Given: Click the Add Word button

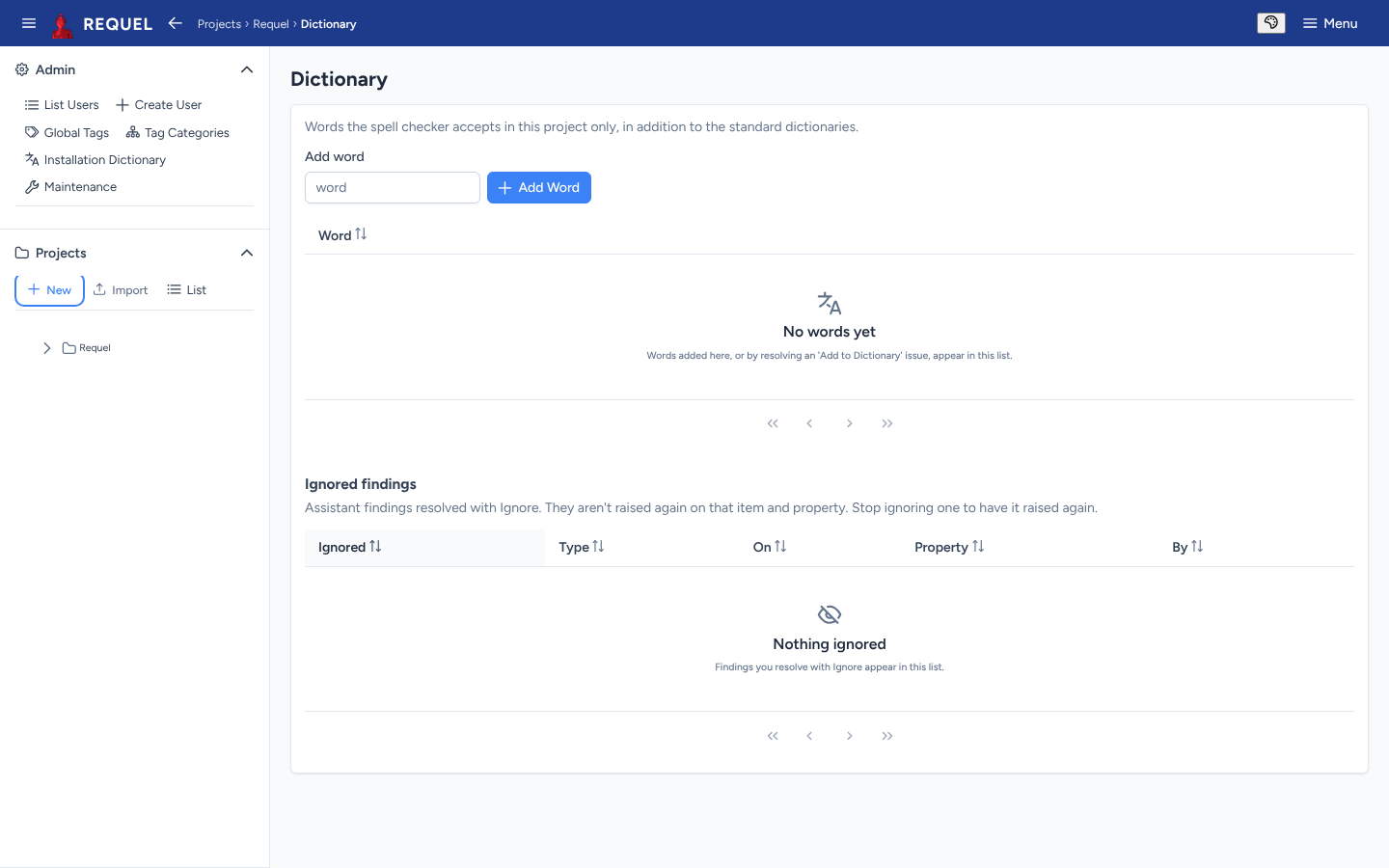Looking at the screenshot, I should coord(539,188).
